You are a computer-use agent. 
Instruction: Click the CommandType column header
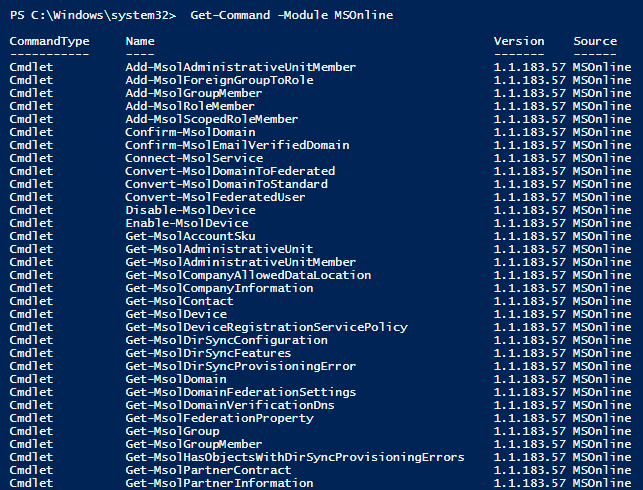(x=49, y=41)
